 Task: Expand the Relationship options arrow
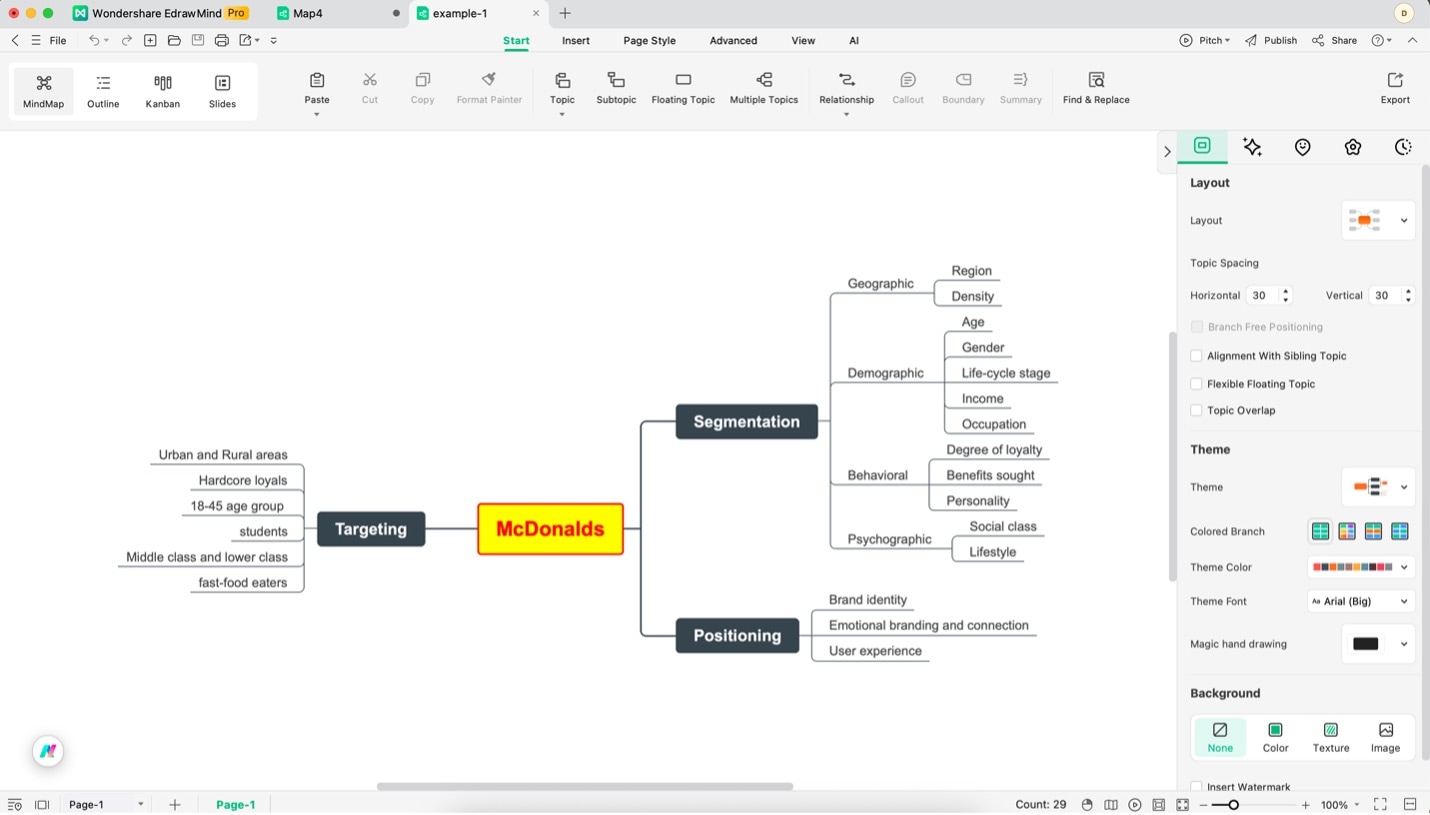coord(846,114)
